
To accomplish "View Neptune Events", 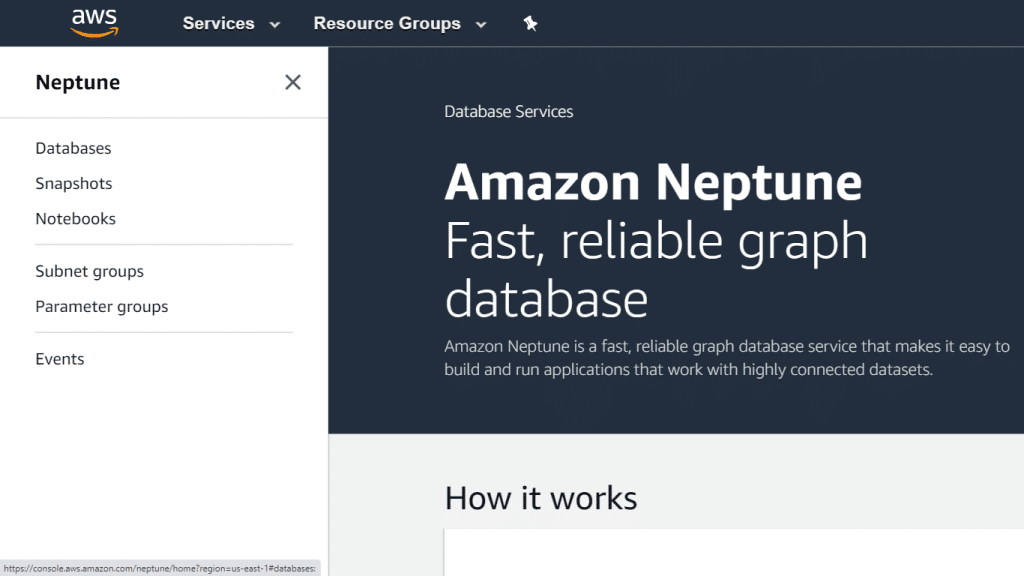I will (59, 358).
